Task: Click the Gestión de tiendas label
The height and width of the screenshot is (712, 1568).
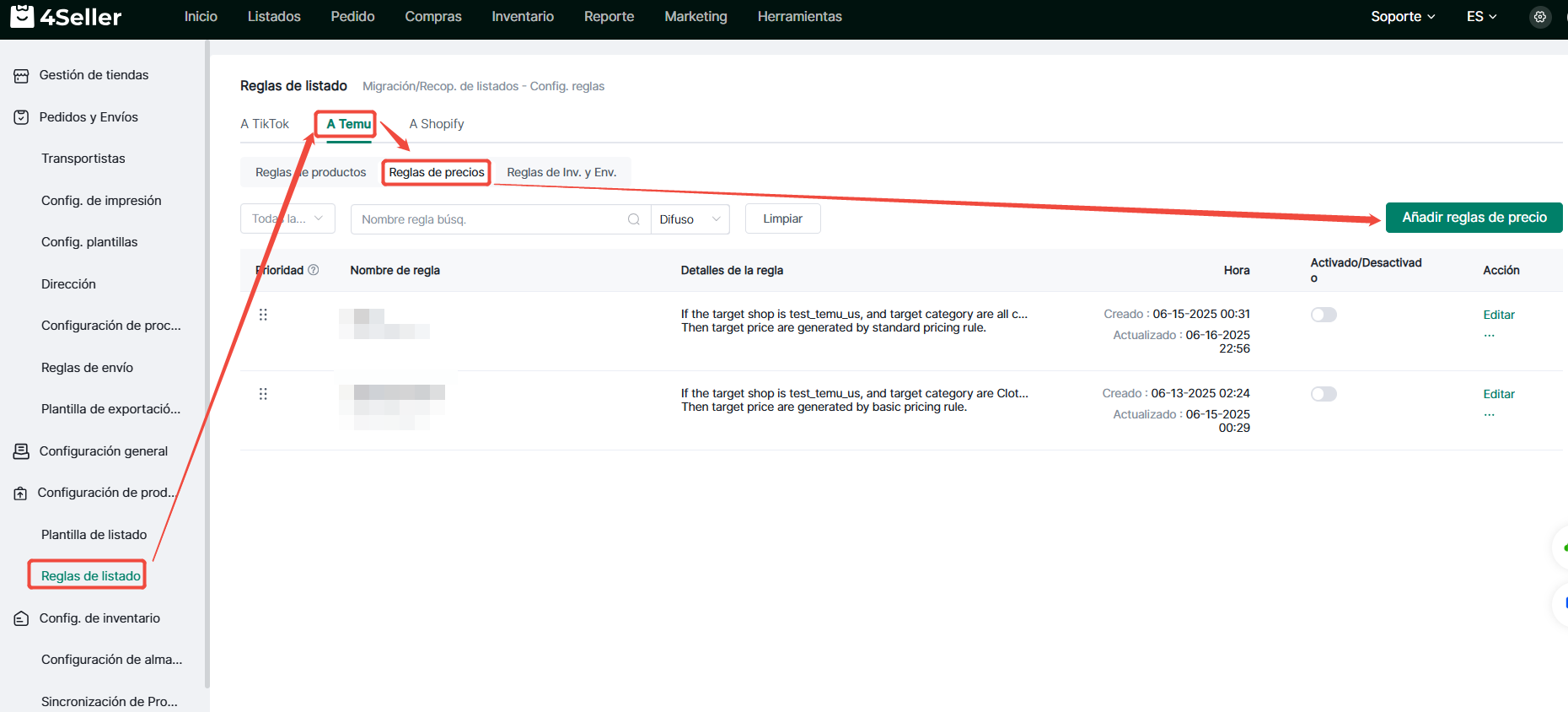Action: coord(94,75)
